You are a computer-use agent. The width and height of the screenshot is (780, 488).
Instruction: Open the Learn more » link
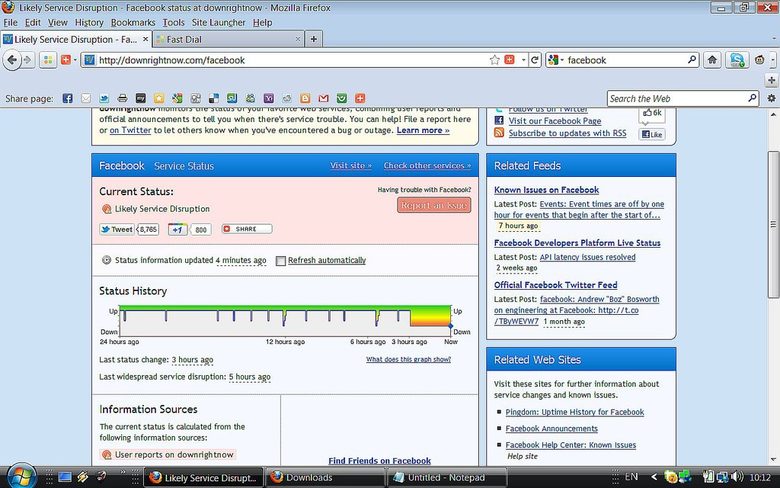pyautogui.click(x=423, y=130)
